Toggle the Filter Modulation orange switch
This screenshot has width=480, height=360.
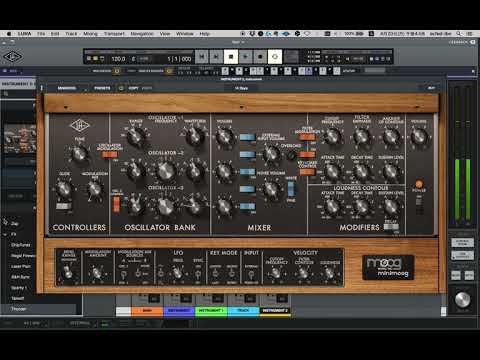307,137
